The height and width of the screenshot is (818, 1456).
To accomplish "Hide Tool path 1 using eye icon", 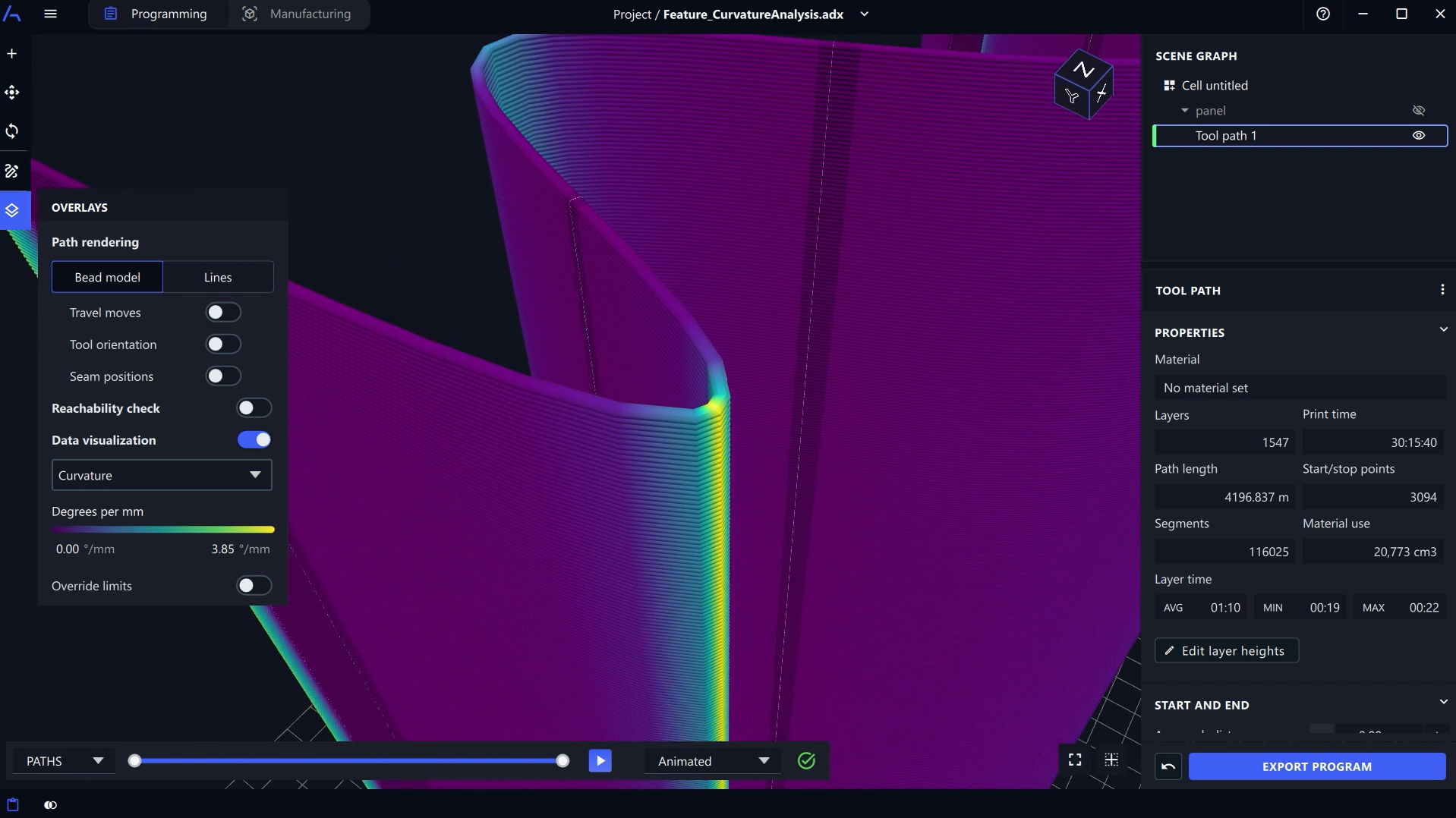I will point(1418,136).
